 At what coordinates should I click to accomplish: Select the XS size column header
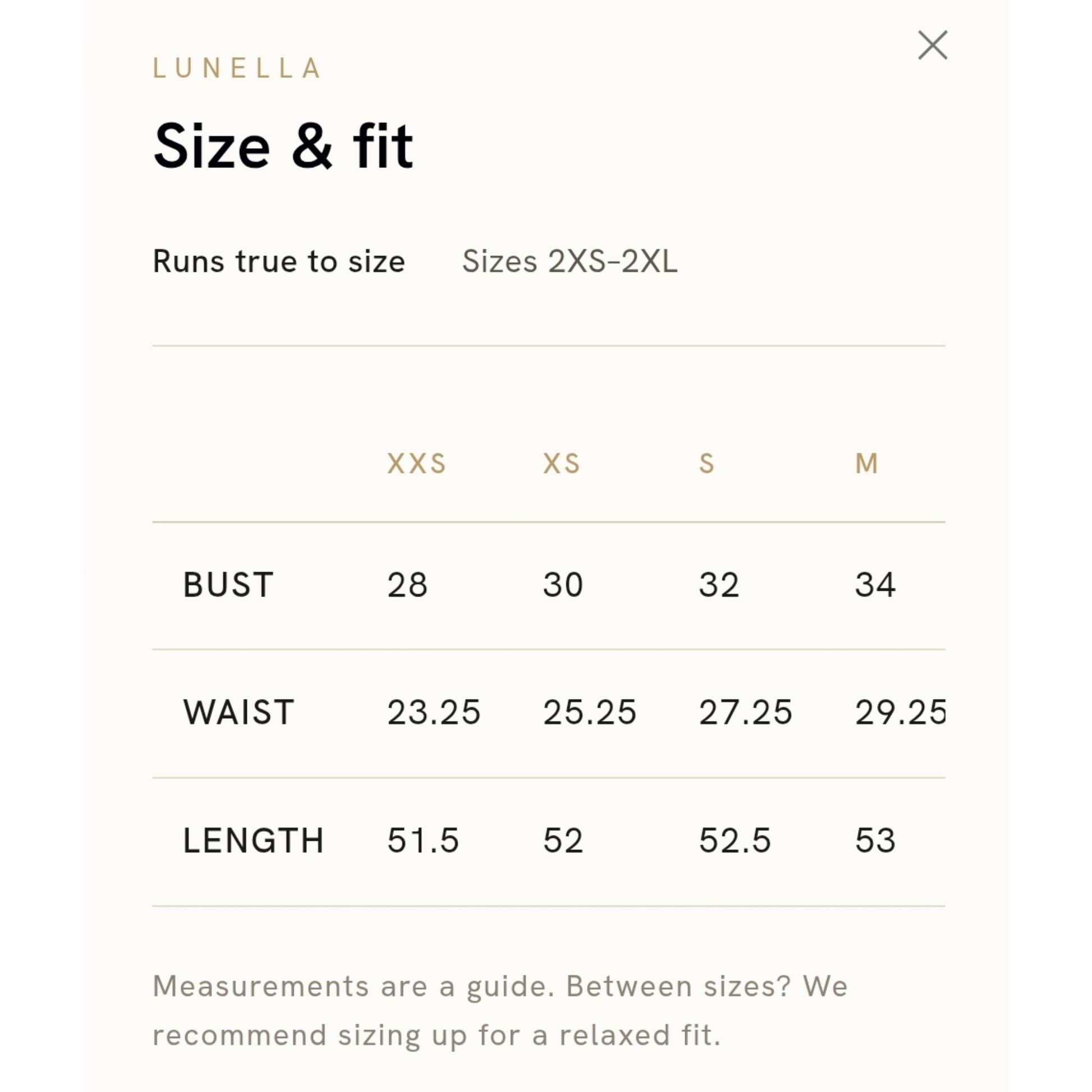point(561,464)
